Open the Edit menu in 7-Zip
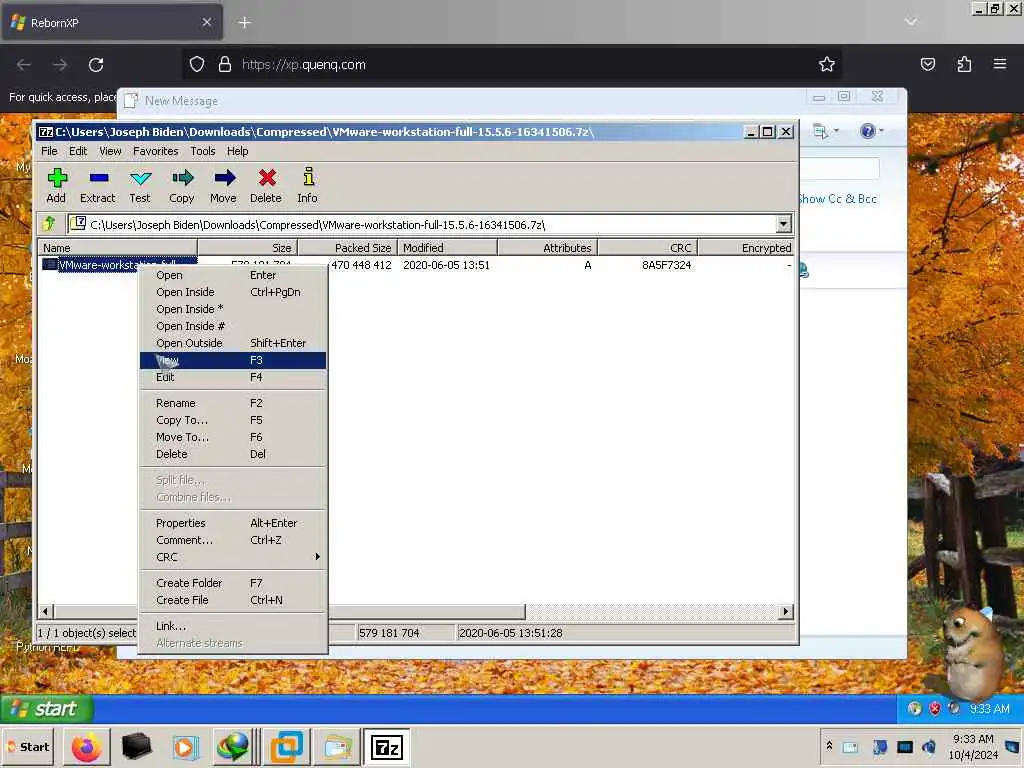The image size is (1024, 768). (78, 151)
